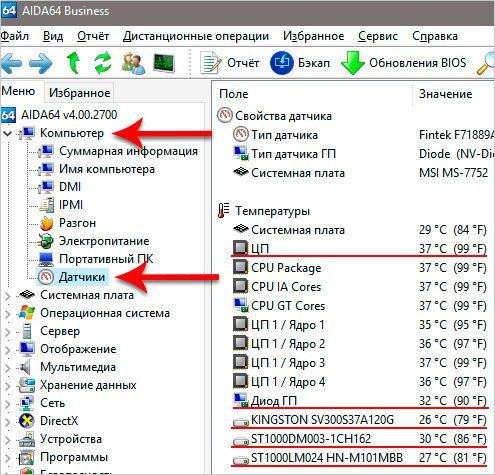495x475 pixels.
Task: Select Суммарная информация in the tree
Action: (x=128, y=151)
